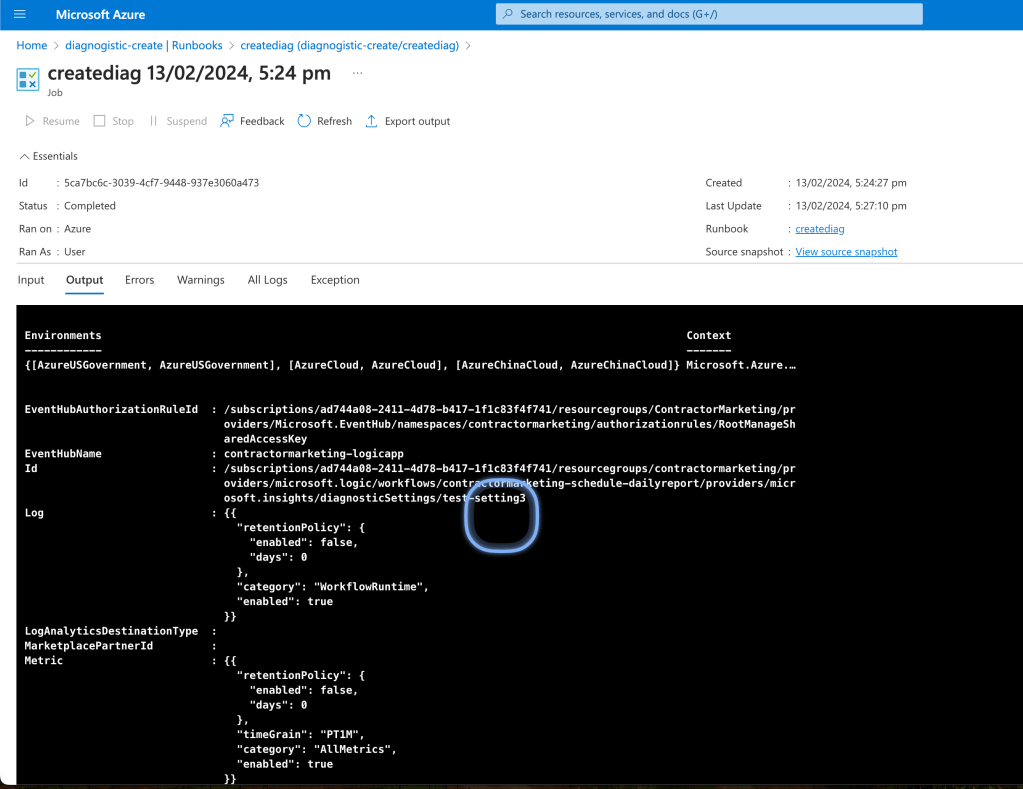Click job Id 5ca7bc6c-3039-4cf7-9448-937e3060a473
Screen dimensions: 1023x789
coord(161,183)
